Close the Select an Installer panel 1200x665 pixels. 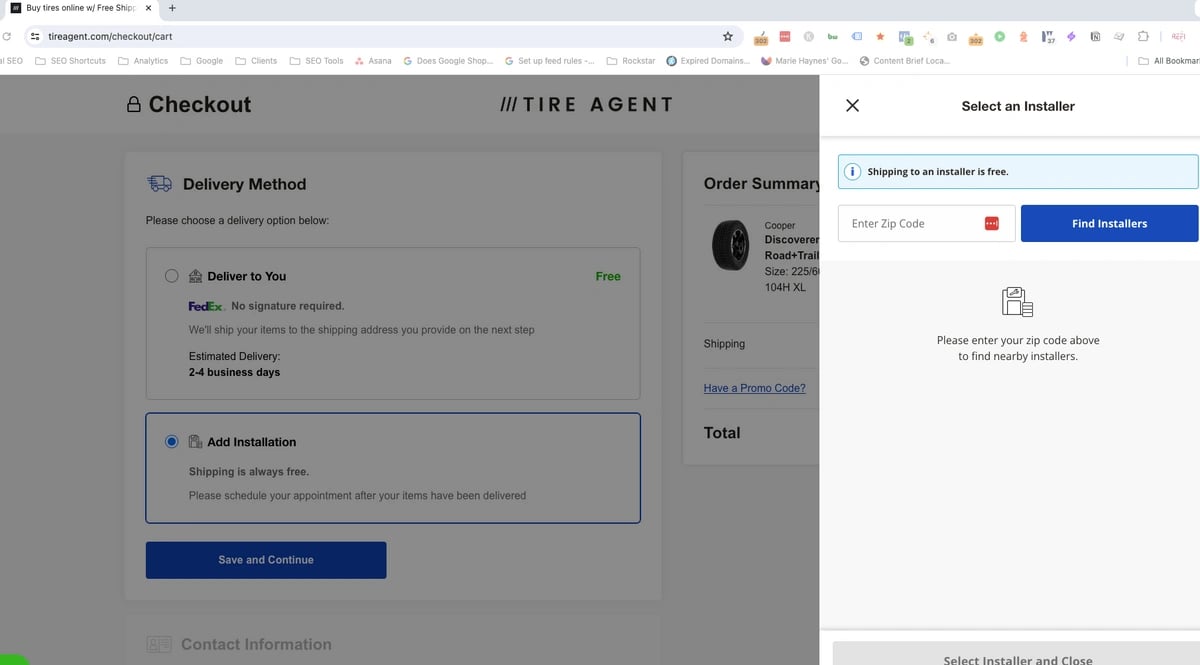852,106
